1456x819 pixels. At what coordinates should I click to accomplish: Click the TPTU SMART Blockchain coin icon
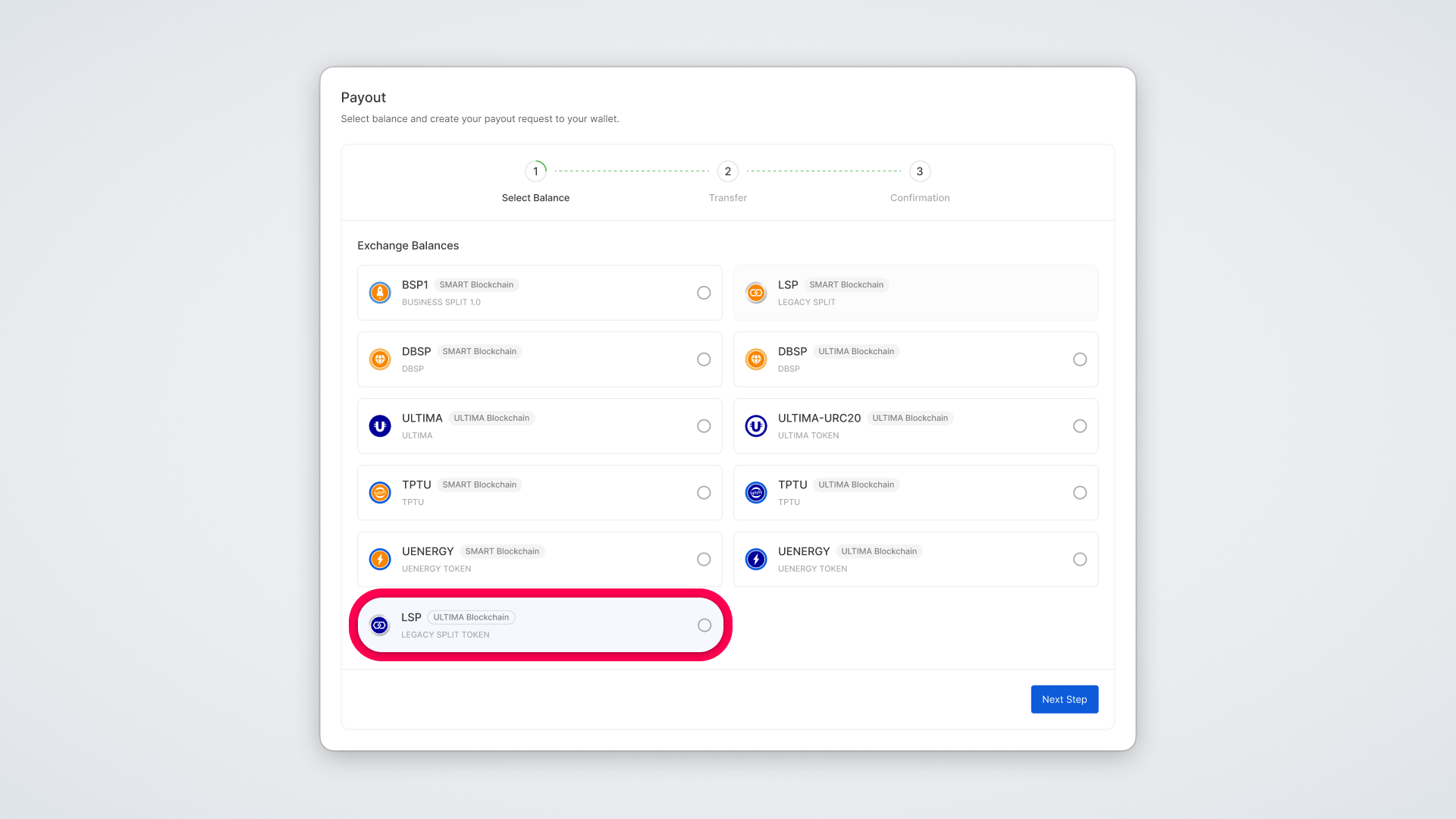coord(380,493)
